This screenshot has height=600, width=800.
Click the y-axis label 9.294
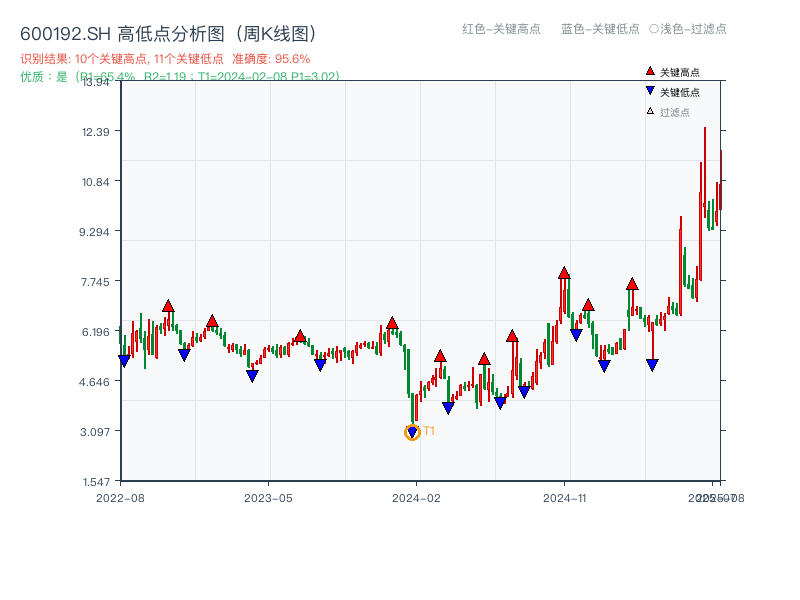(x=94, y=232)
